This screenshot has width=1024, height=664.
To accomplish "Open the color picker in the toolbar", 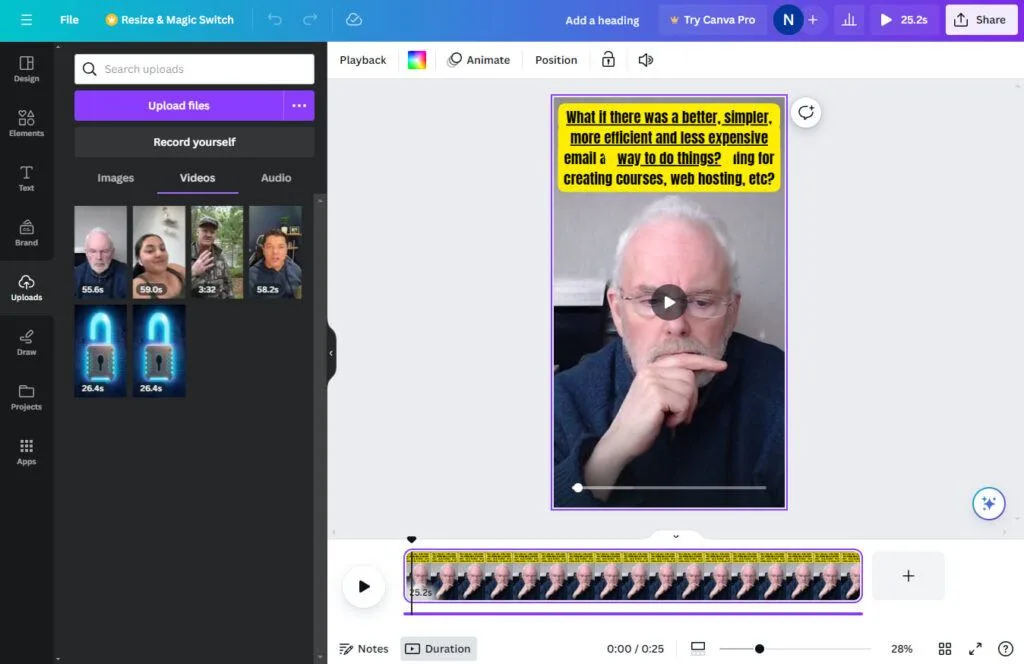I will [x=417, y=60].
